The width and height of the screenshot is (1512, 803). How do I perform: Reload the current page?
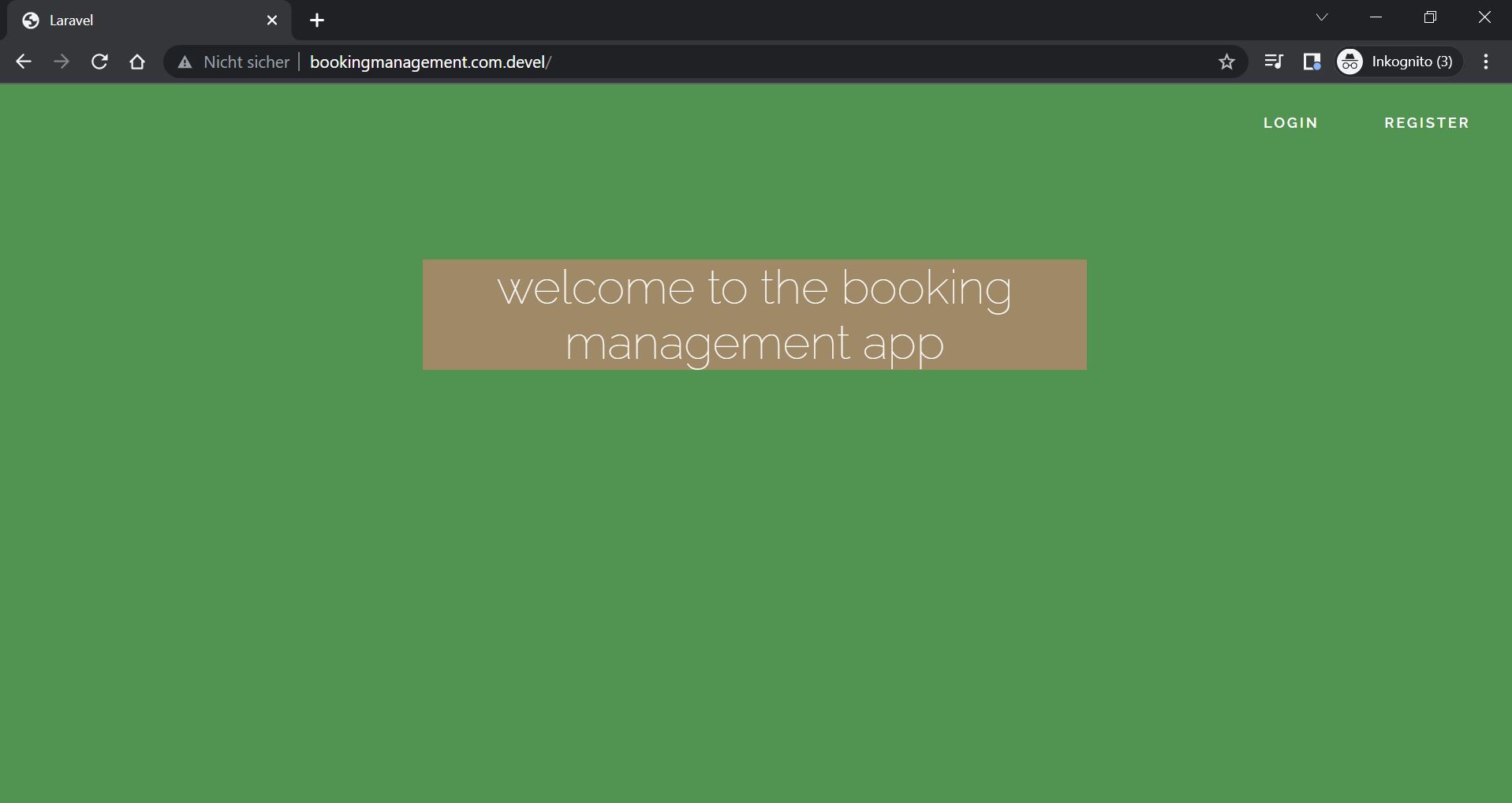click(99, 62)
